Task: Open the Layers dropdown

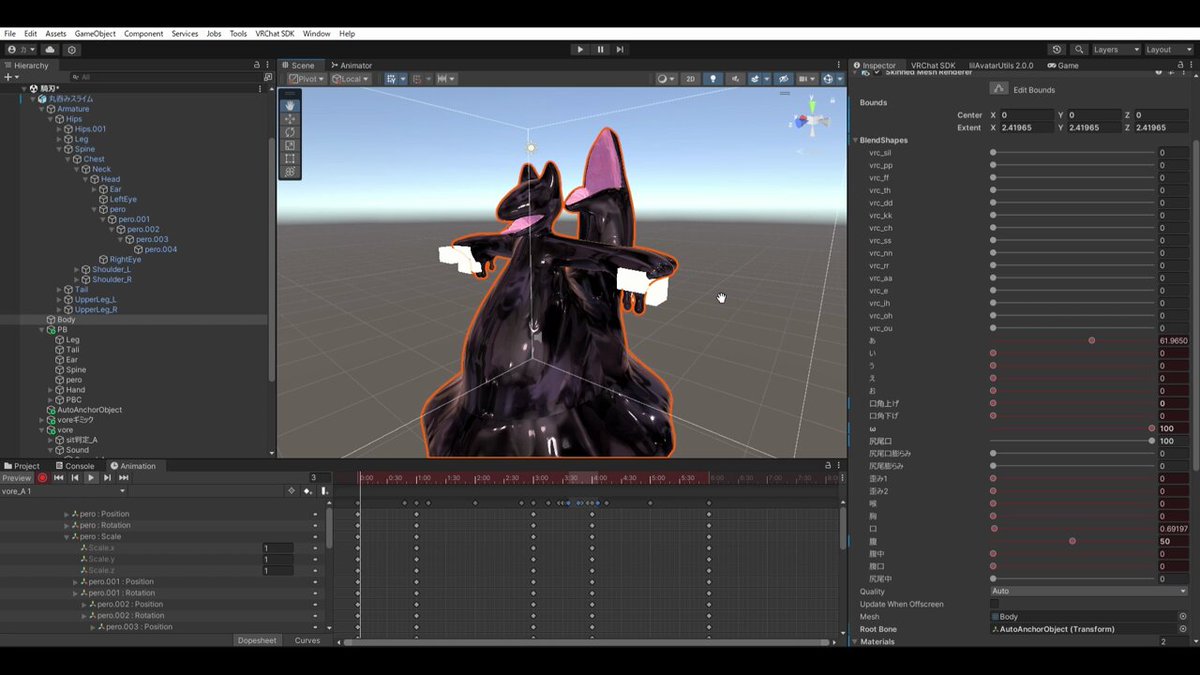Action: coord(1116,49)
